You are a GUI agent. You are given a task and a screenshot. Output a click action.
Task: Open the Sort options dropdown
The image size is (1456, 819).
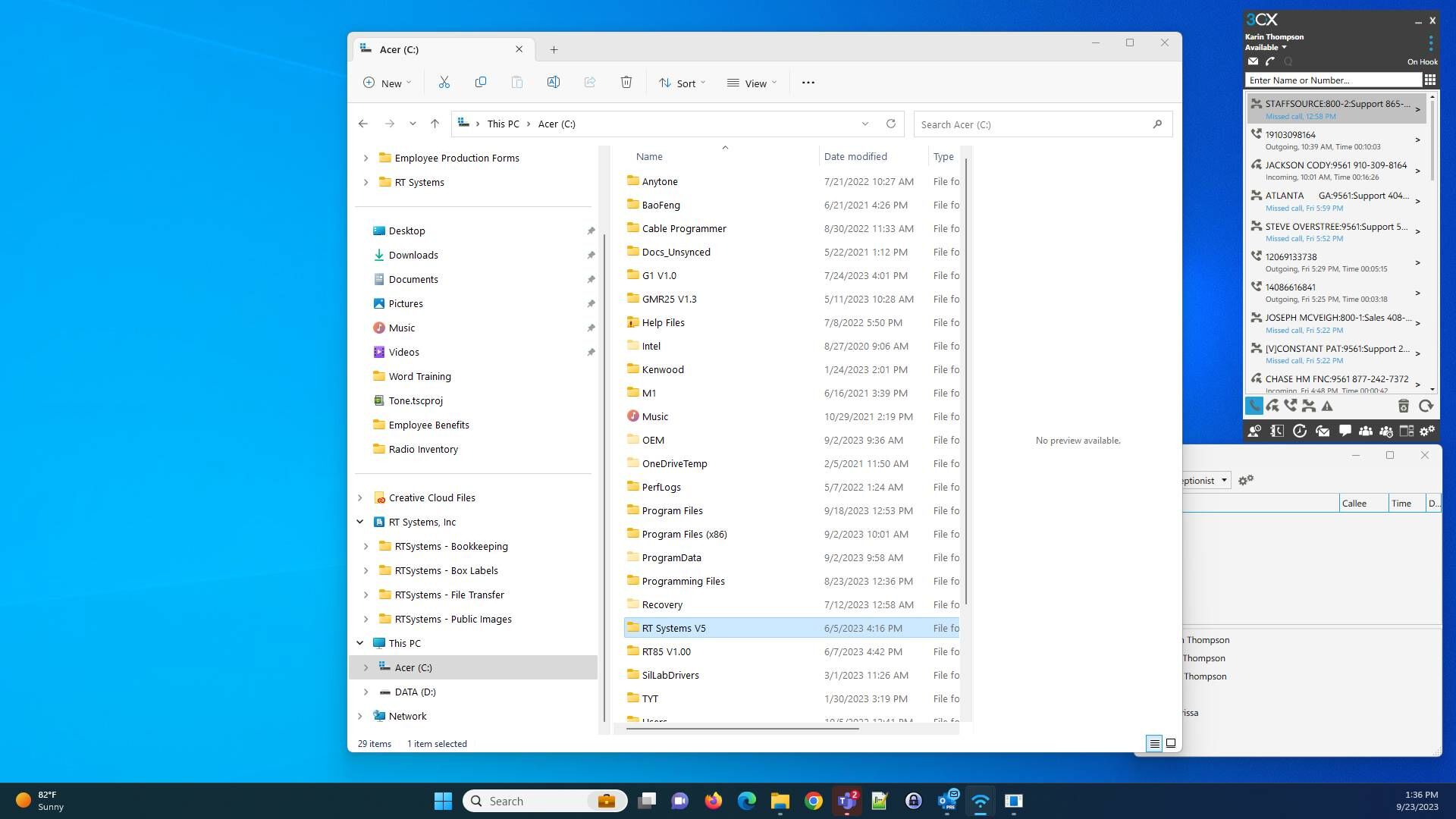(x=682, y=83)
